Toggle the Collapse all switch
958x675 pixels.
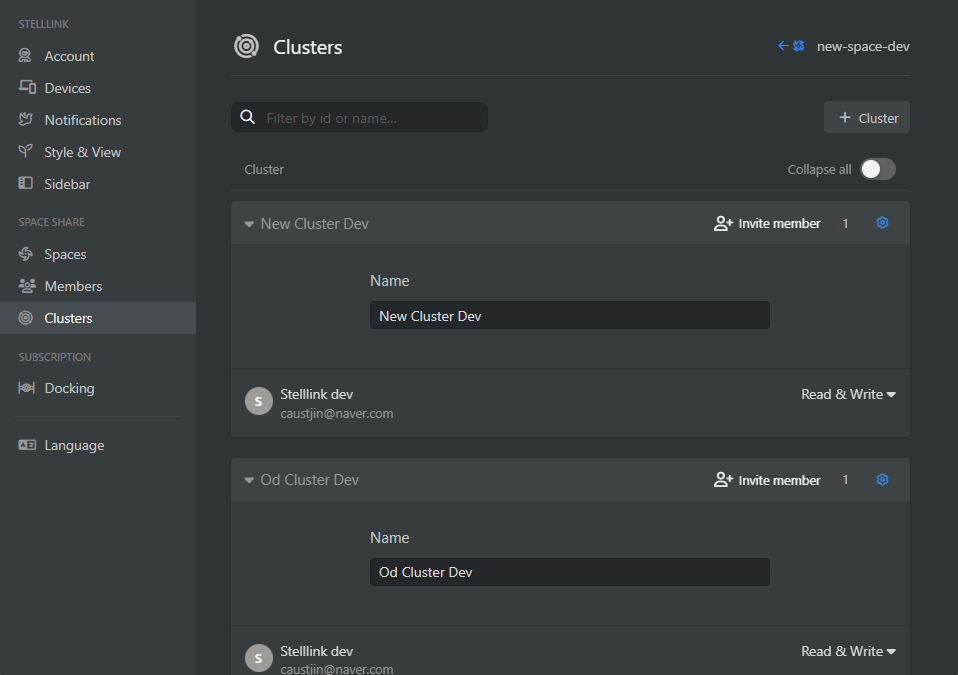878,169
